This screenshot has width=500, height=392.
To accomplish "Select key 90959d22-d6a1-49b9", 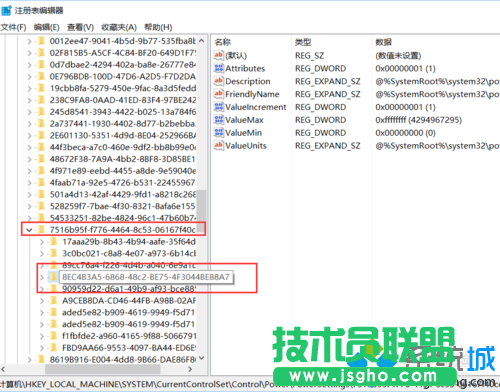I will tap(129, 289).
